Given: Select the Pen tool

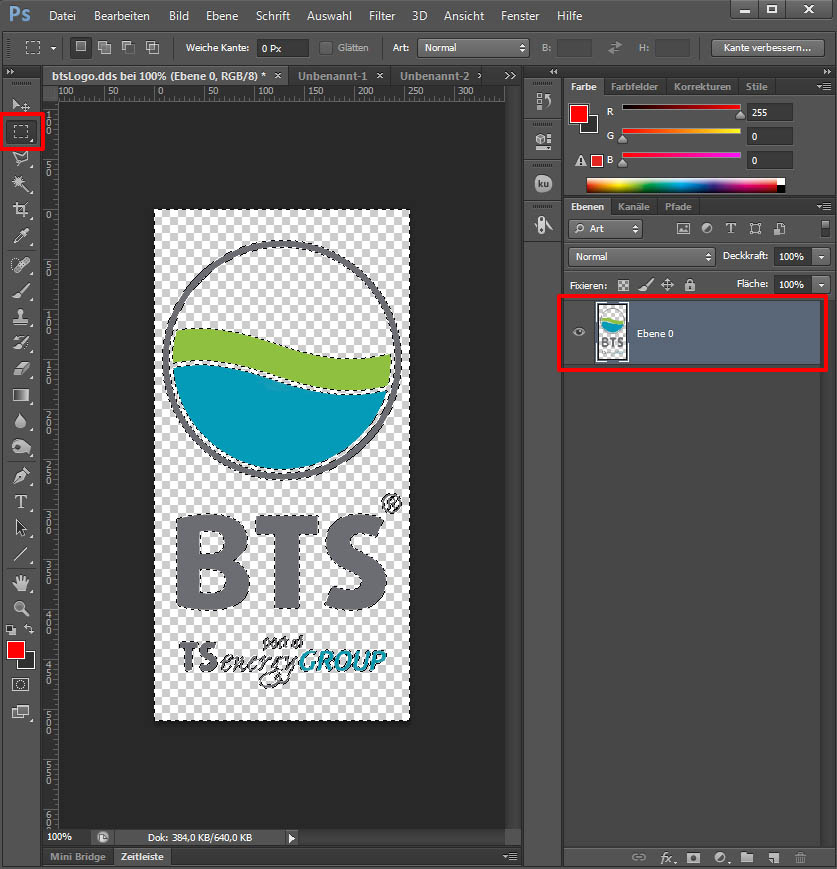Looking at the screenshot, I should (x=21, y=475).
